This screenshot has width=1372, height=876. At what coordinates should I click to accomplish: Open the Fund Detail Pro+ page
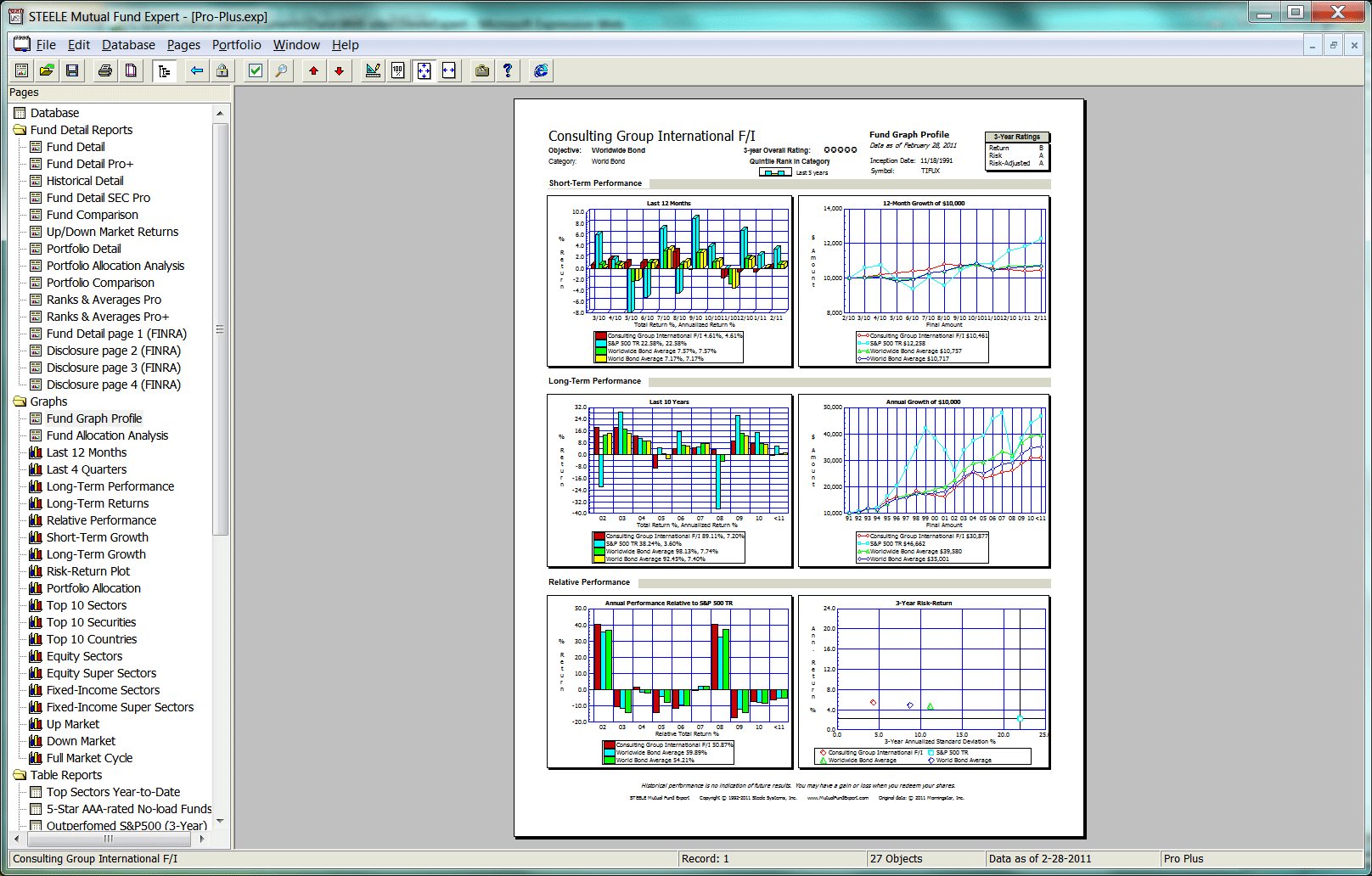[x=89, y=164]
